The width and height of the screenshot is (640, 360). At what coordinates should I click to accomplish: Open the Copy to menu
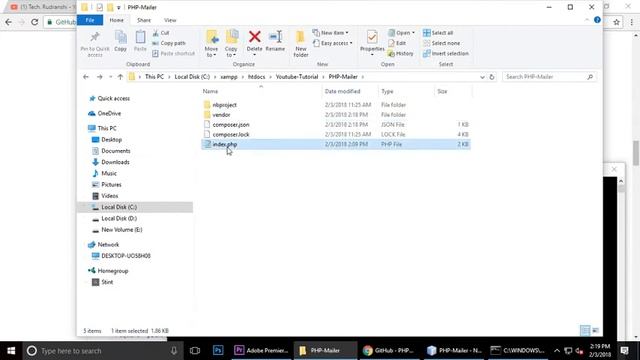tap(231, 44)
